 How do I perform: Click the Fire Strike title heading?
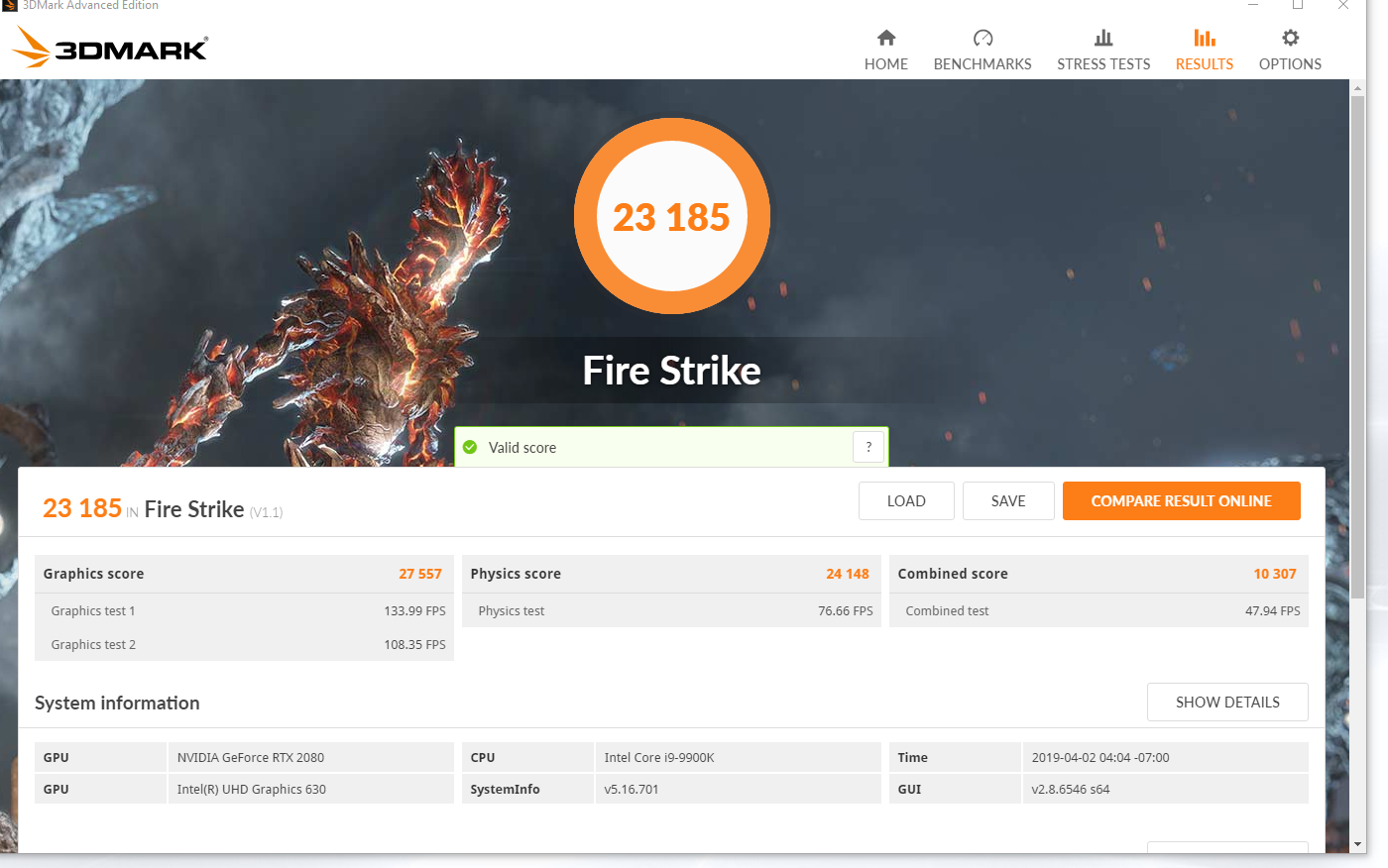click(x=672, y=371)
